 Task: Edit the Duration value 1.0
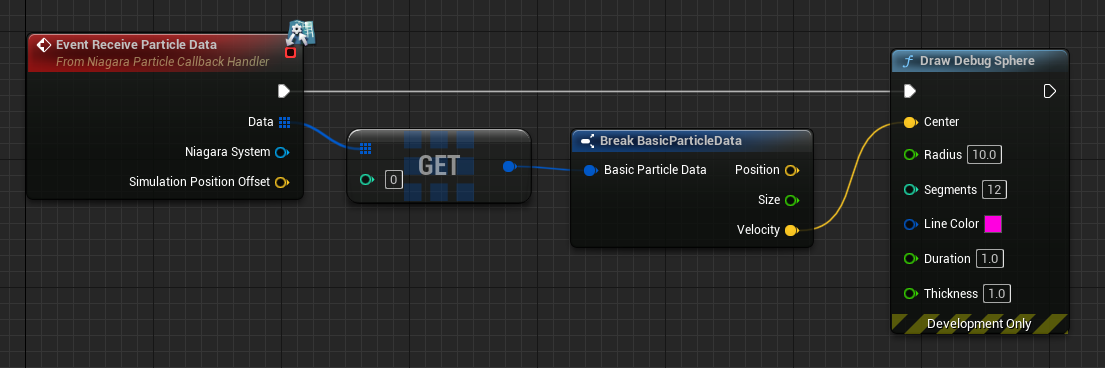[990, 259]
